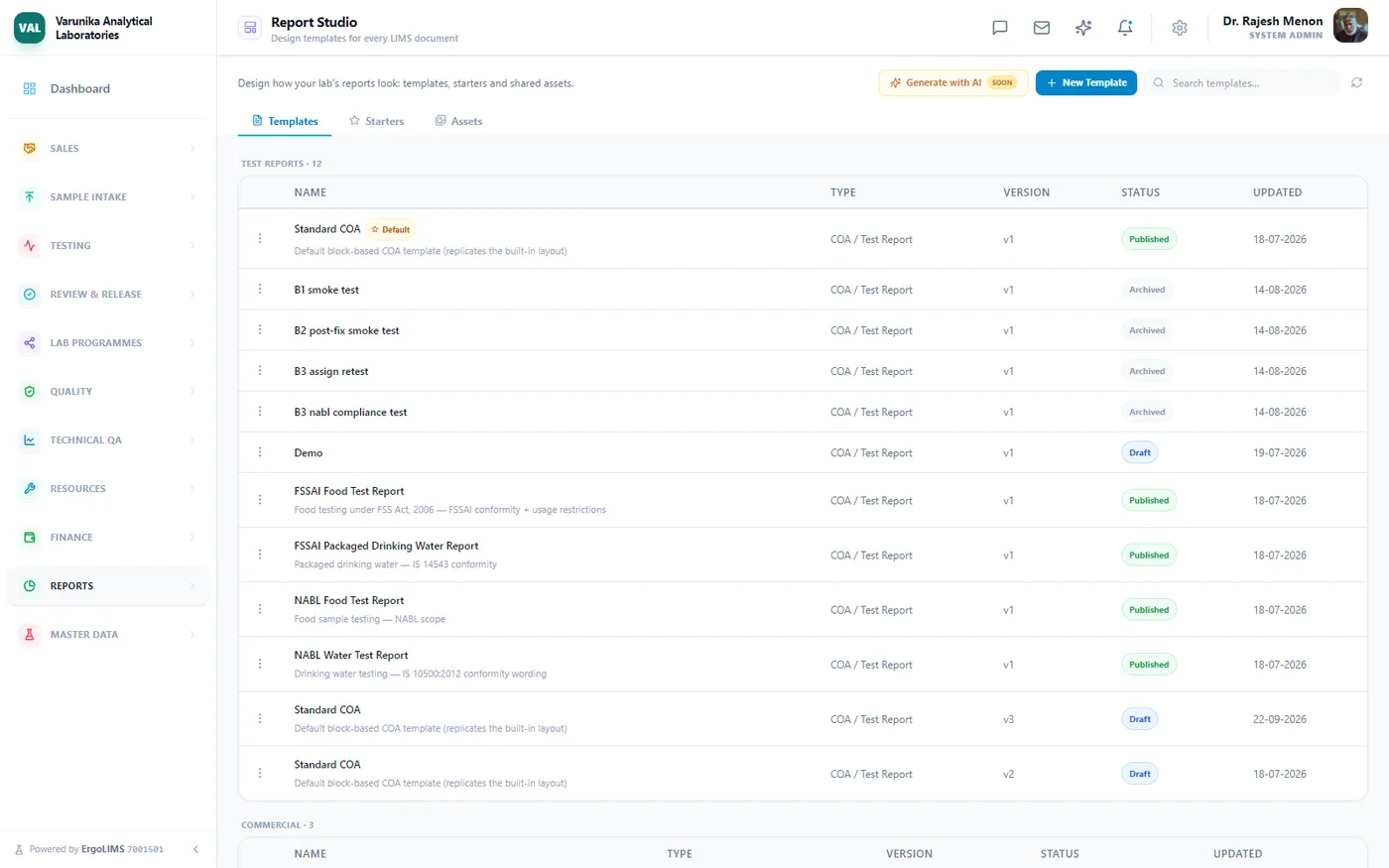Open row menu for Demo template

pyautogui.click(x=260, y=451)
